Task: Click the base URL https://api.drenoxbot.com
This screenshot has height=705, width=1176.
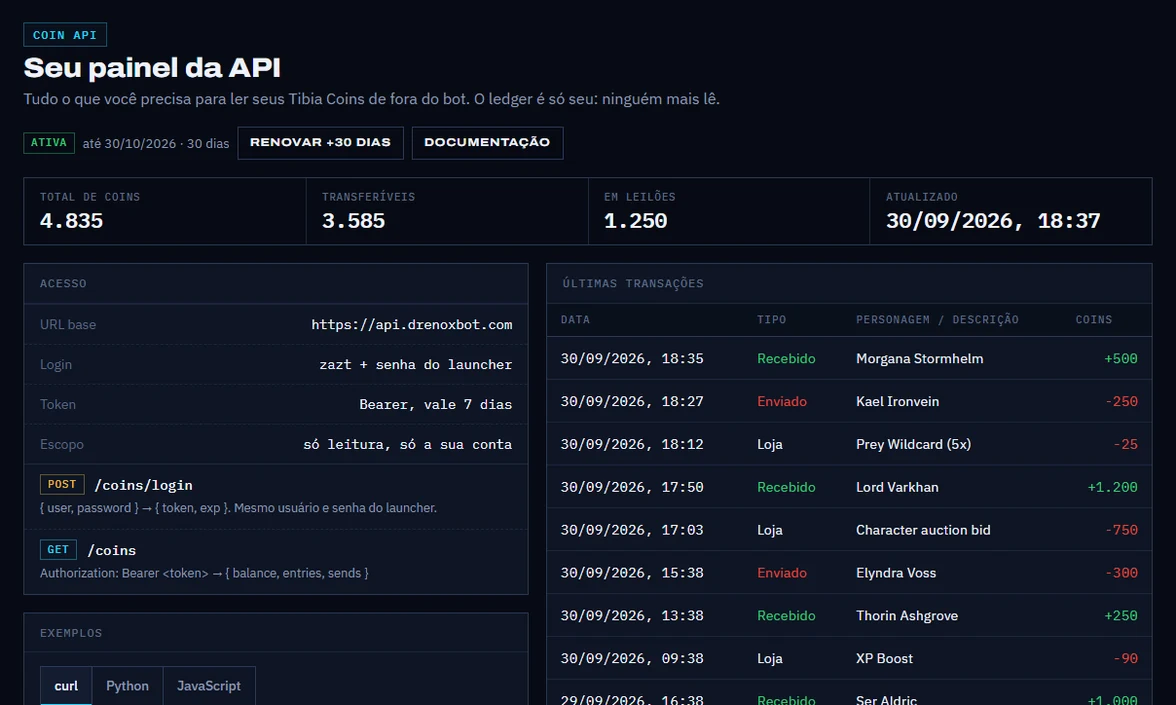Action: click(412, 325)
